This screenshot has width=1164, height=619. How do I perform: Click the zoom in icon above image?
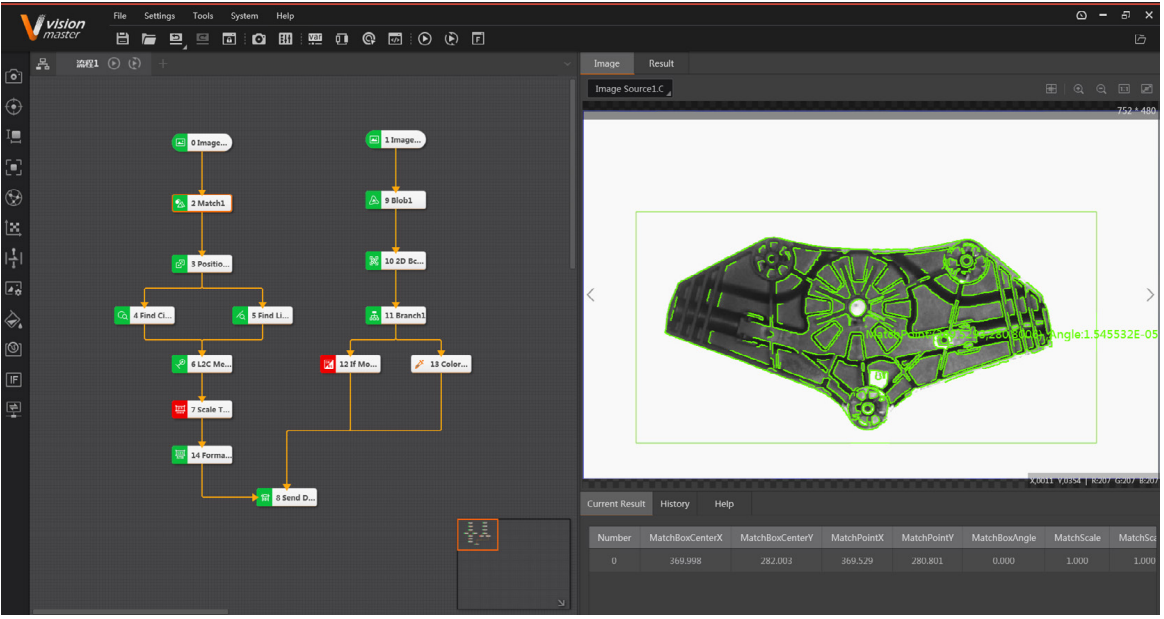pyautogui.click(x=1079, y=89)
